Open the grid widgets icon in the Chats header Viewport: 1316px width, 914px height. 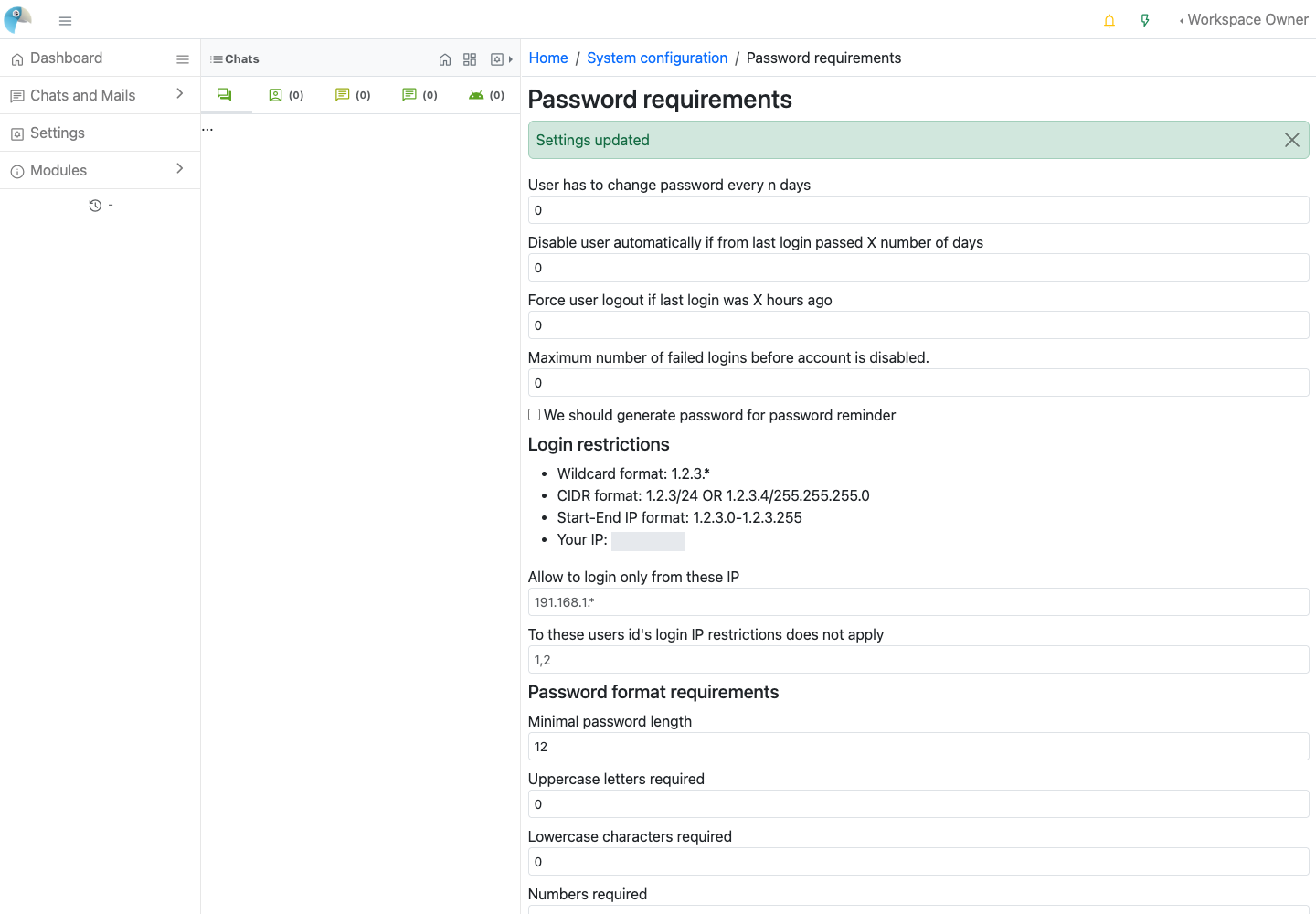(470, 59)
